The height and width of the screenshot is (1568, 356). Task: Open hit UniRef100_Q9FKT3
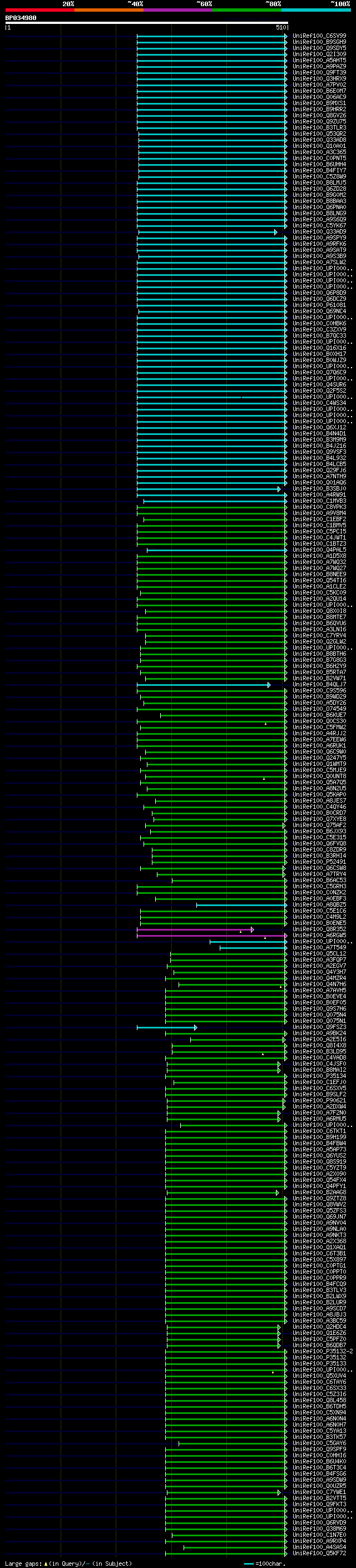click(x=319, y=1504)
